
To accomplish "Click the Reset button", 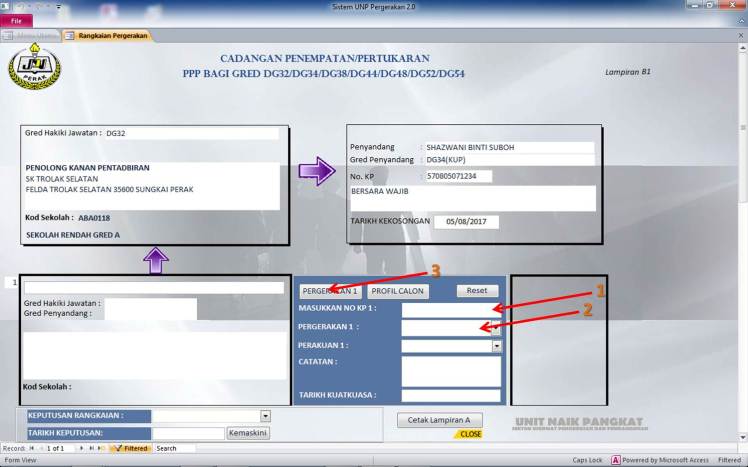I will [x=477, y=291].
